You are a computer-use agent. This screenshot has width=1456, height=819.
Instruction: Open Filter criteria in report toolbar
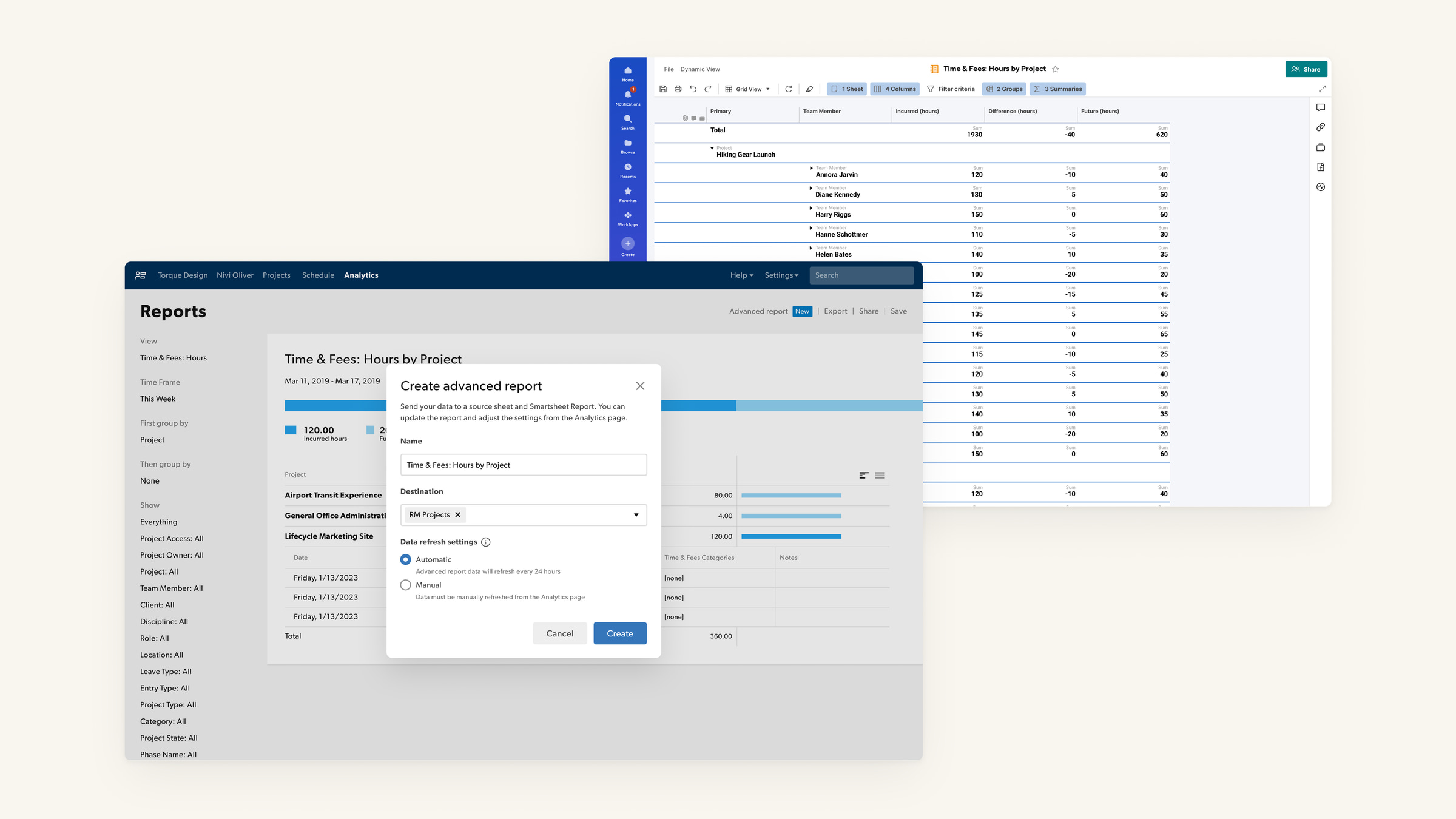coord(951,89)
